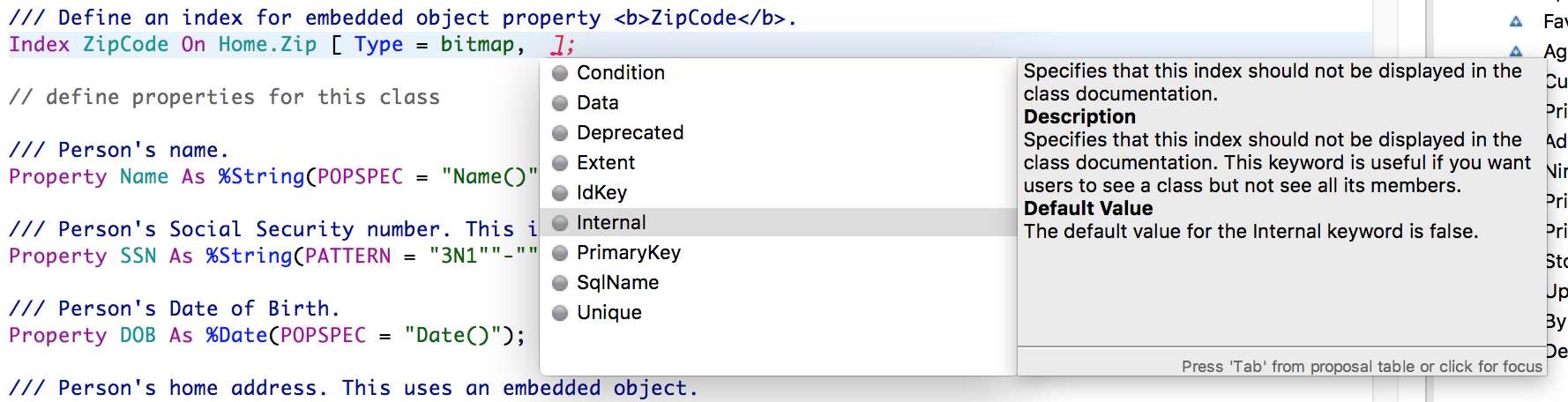1568x402 pixels.
Task: Select the Condition keyword proposal
Action: tap(620, 72)
